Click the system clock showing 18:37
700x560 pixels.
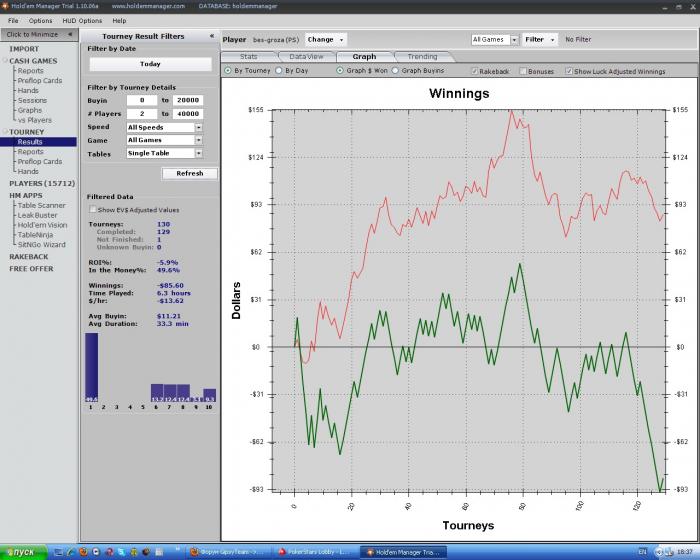point(685,552)
